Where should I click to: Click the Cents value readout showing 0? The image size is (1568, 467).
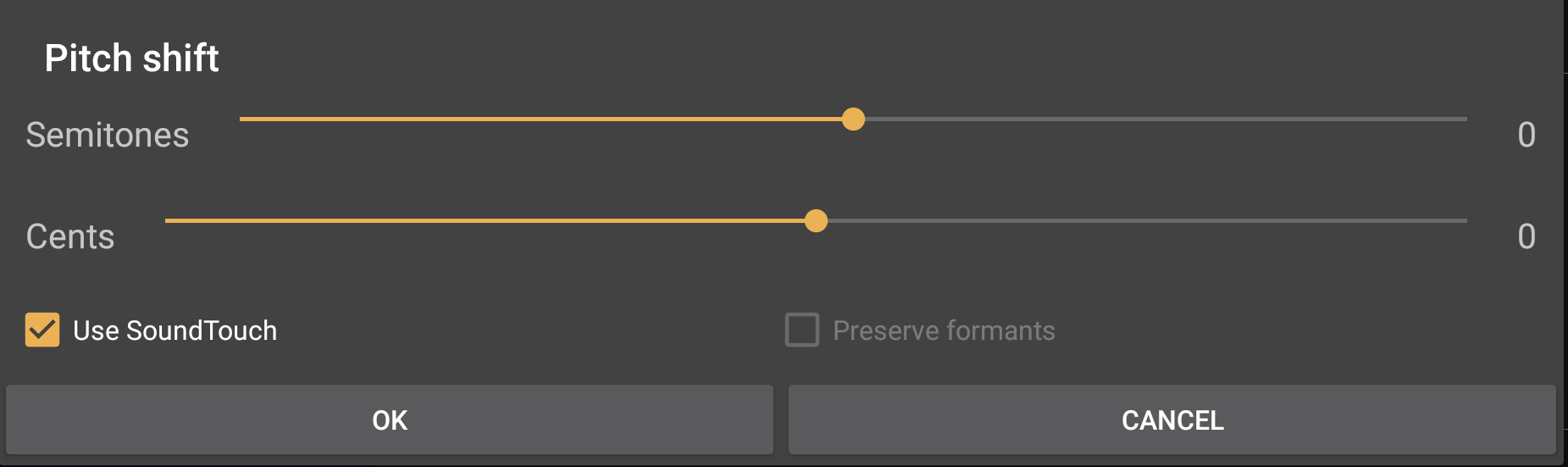coord(1526,237)
